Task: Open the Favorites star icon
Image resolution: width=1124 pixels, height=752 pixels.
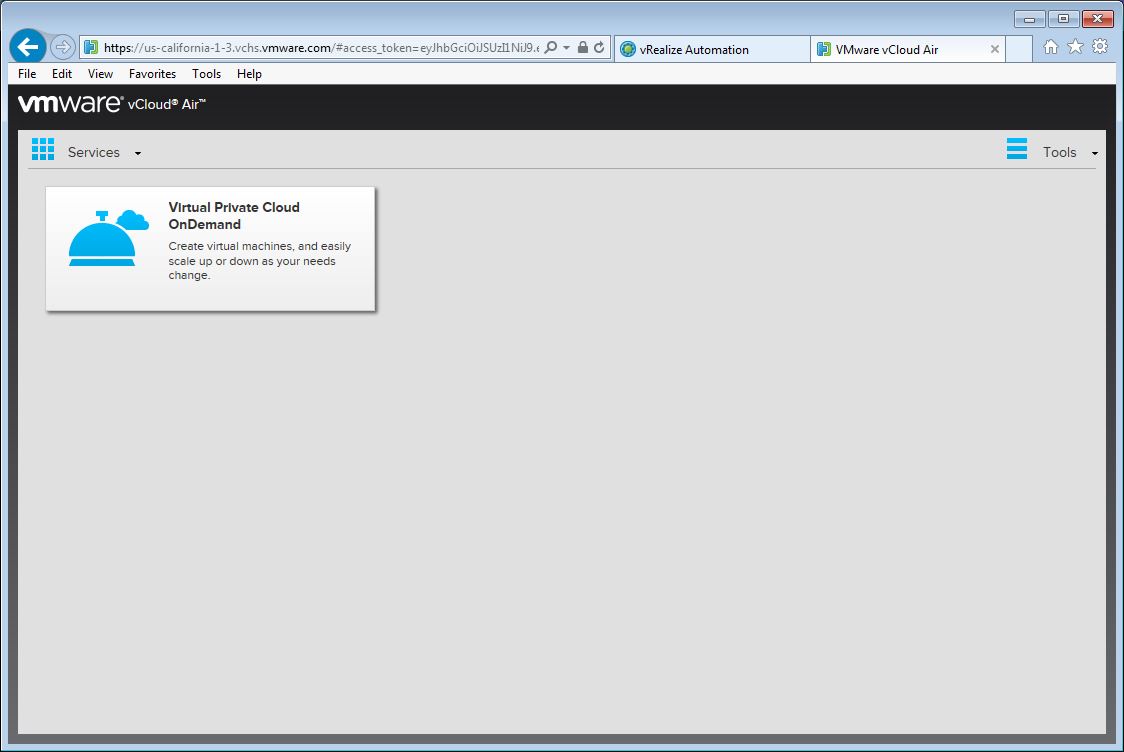Action: point(1075,47)
